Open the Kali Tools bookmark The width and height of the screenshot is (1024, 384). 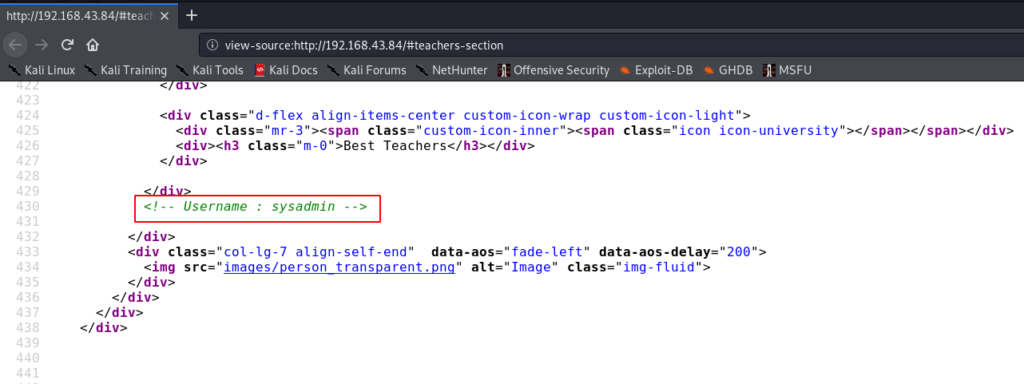click(x=209, y=70)
